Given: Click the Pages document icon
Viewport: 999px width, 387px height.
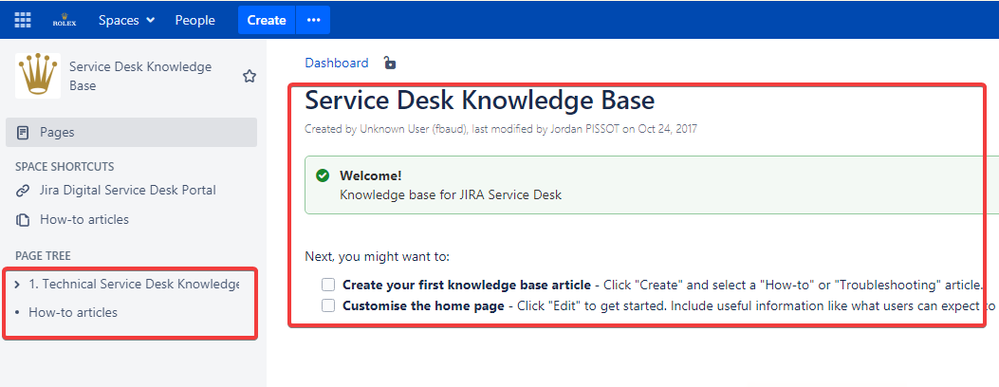Looking at the screenshot, I should point(23,133).
